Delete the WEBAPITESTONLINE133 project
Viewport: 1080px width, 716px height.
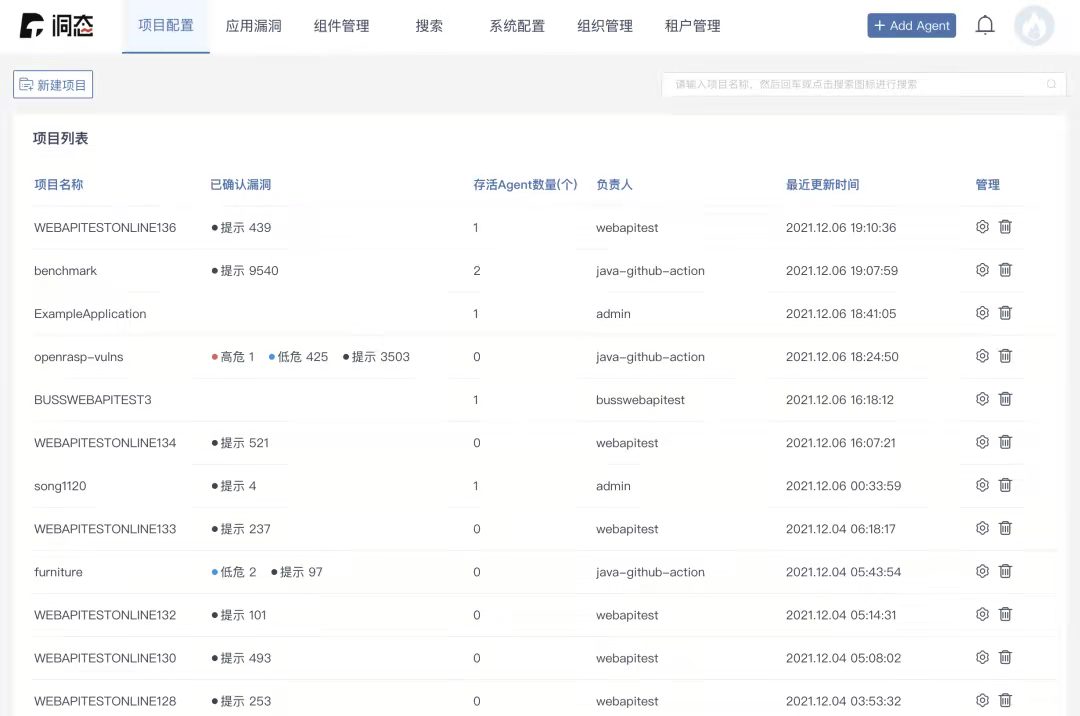1005,528
